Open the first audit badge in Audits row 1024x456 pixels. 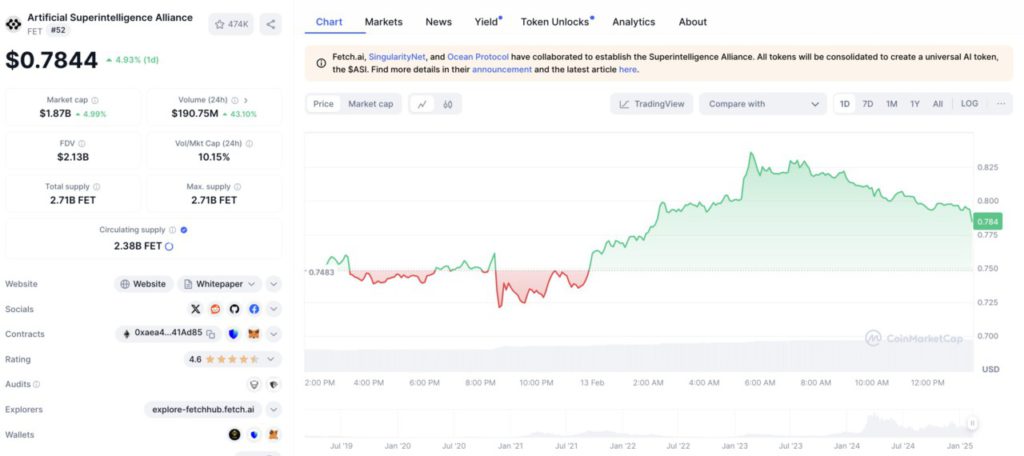(x=254, y=384)
